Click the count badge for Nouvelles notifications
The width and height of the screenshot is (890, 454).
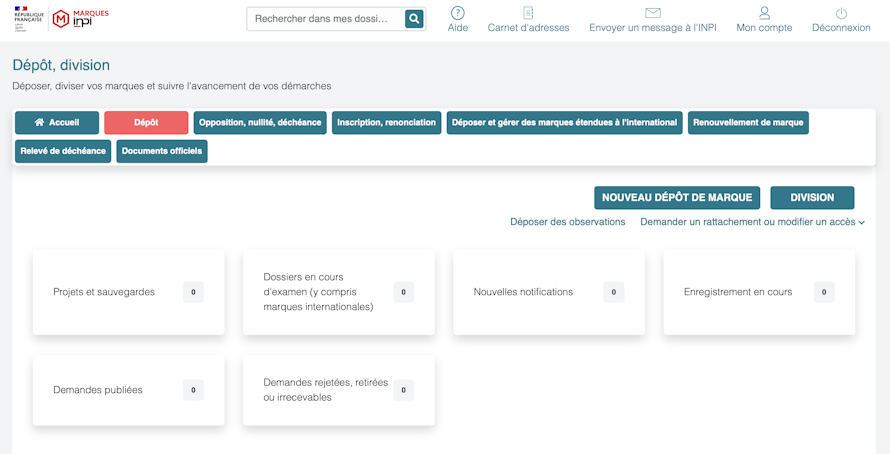point(614,292)
